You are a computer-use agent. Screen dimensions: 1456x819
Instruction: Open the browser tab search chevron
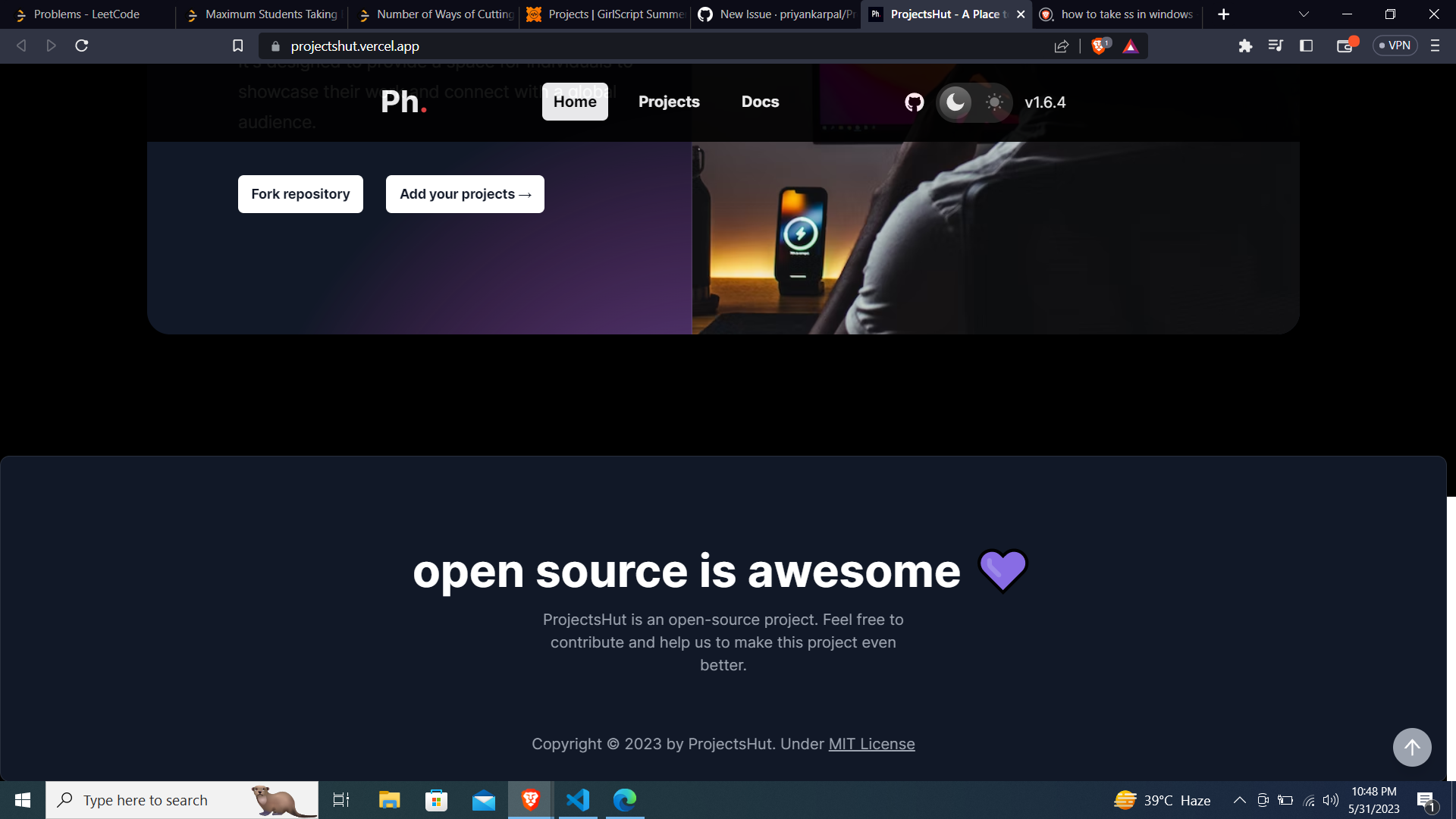click(x=1303, y=14)
